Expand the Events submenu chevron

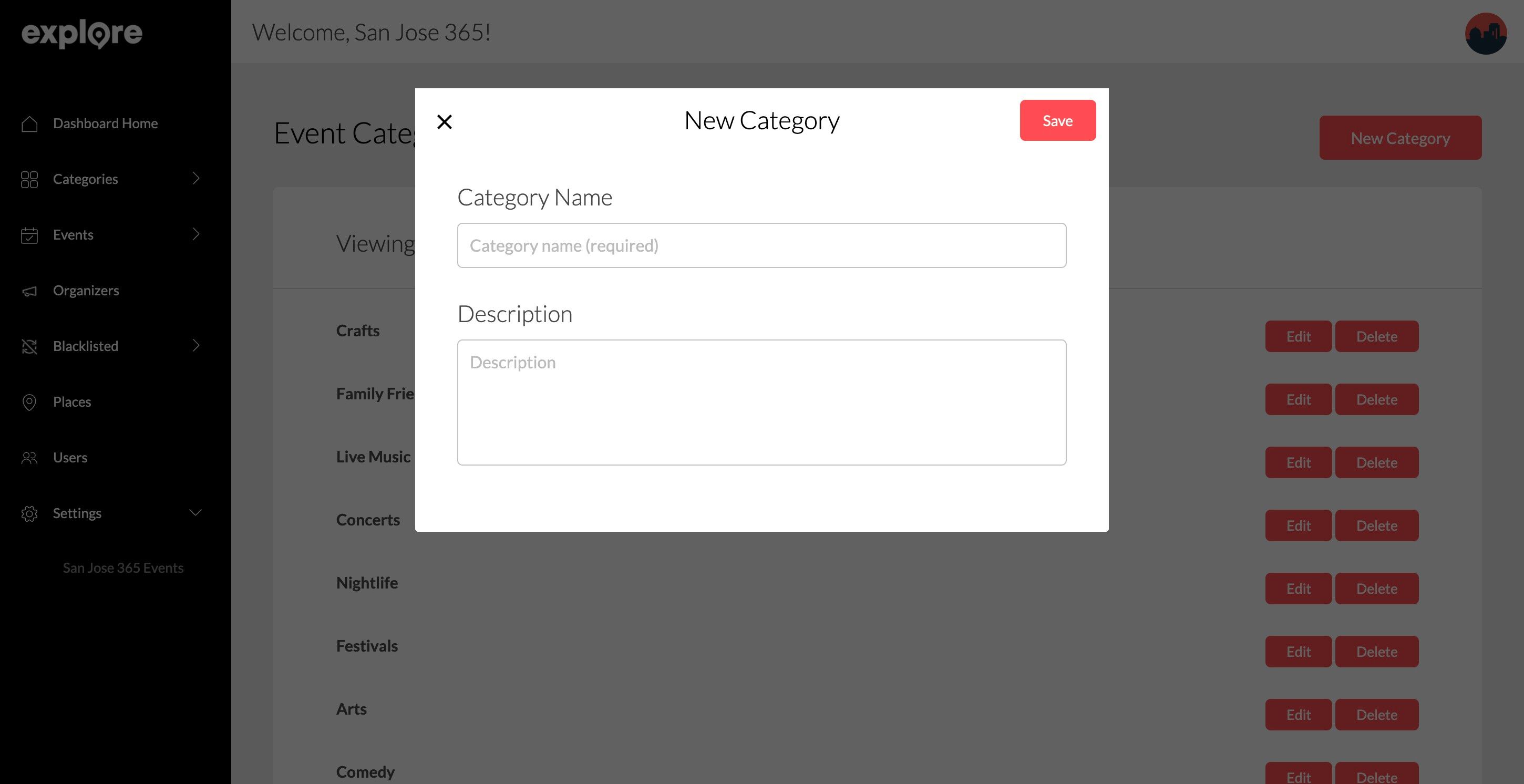coord(196,234)
